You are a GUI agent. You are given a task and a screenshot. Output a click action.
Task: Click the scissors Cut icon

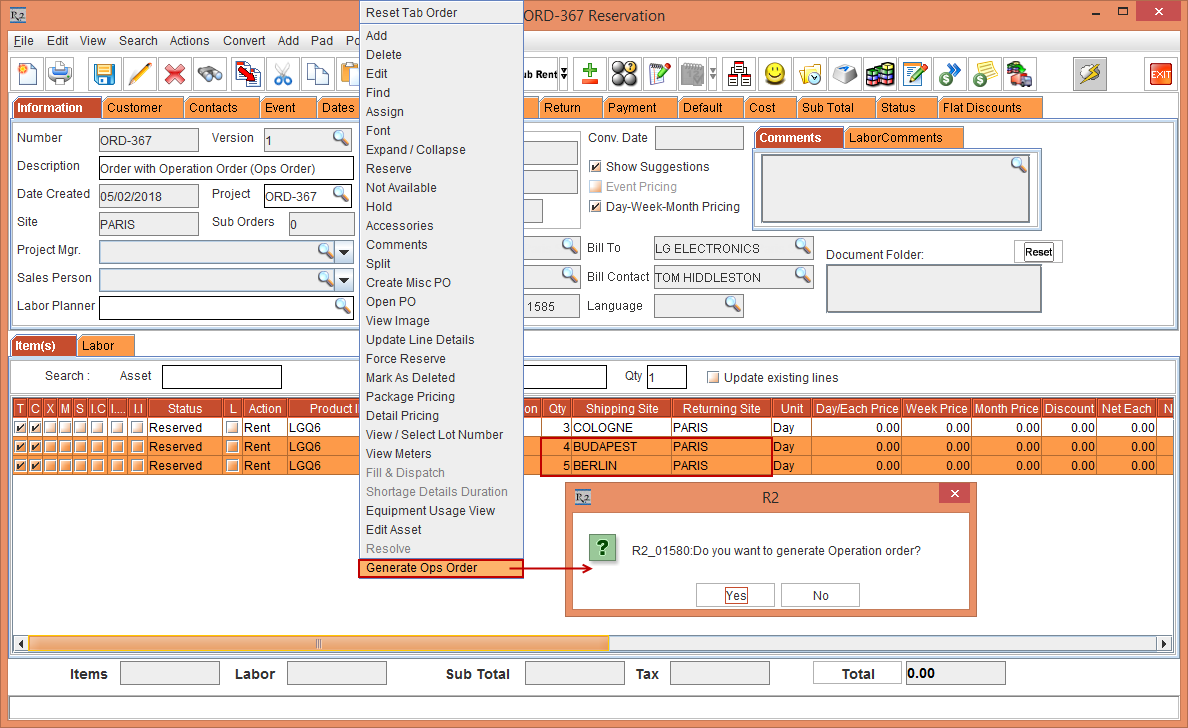283,74
